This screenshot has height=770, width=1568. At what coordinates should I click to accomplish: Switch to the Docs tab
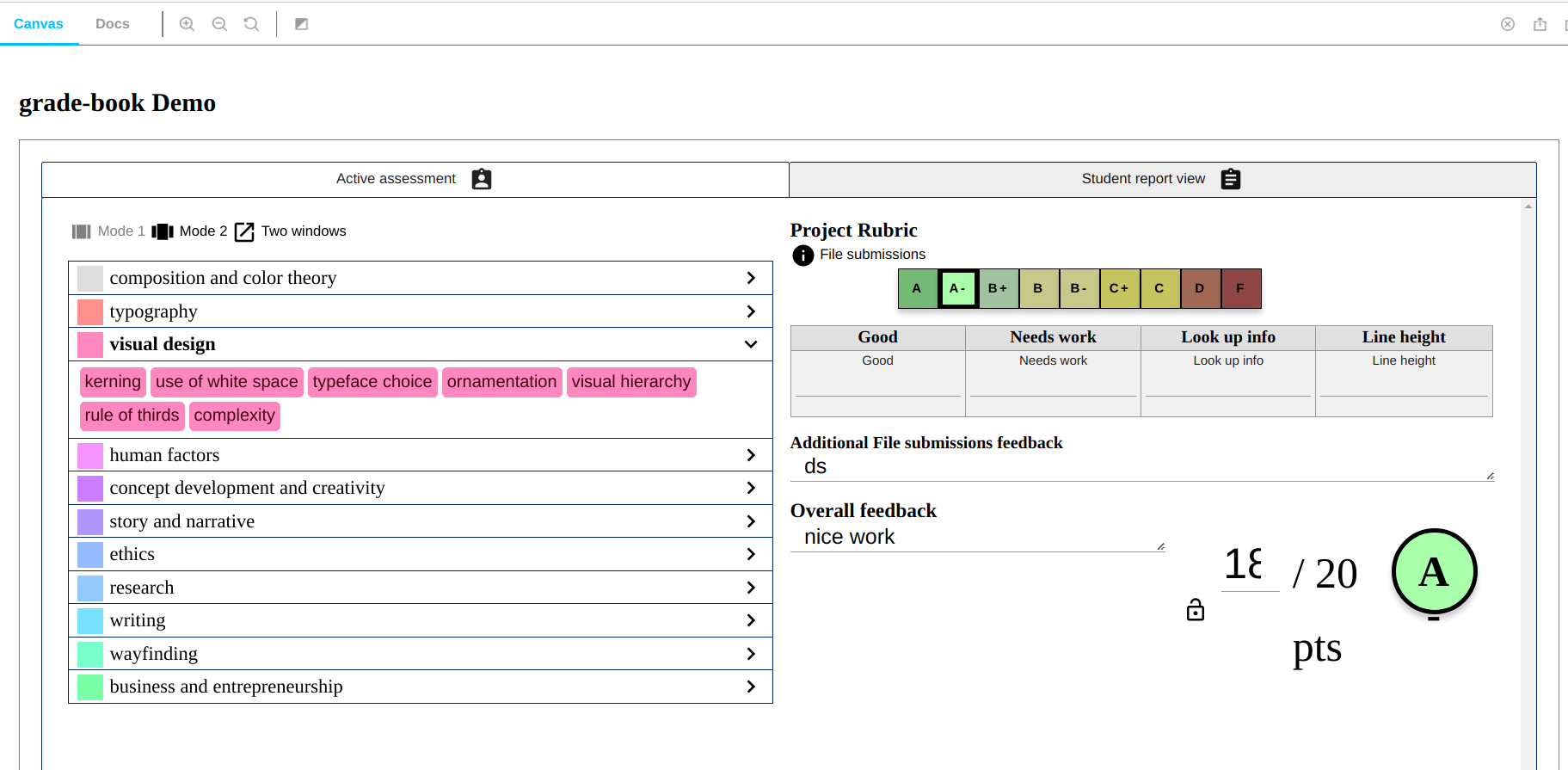[x=113, y=24]
